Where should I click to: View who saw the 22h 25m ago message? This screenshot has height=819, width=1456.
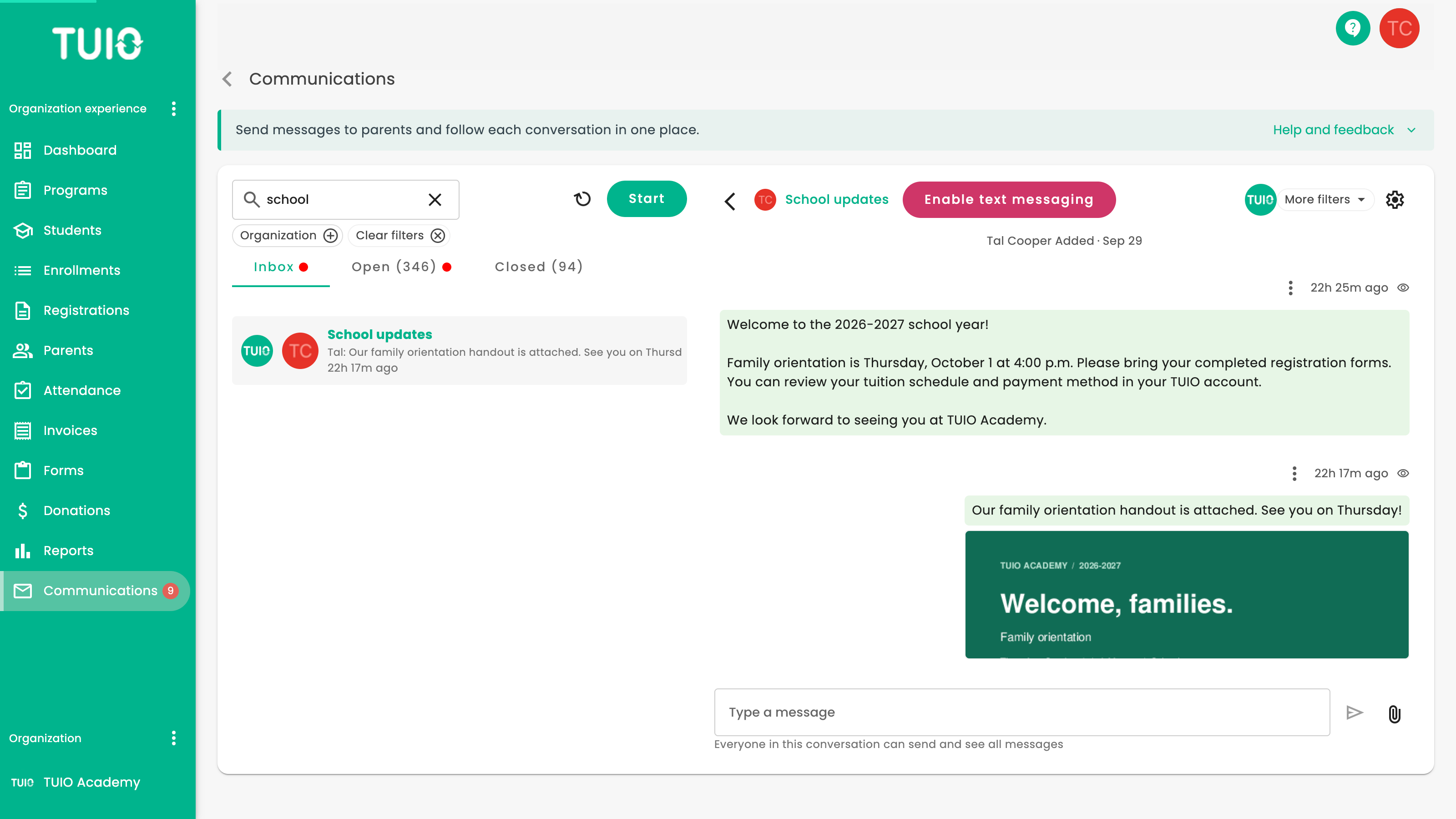[1403, 288]
